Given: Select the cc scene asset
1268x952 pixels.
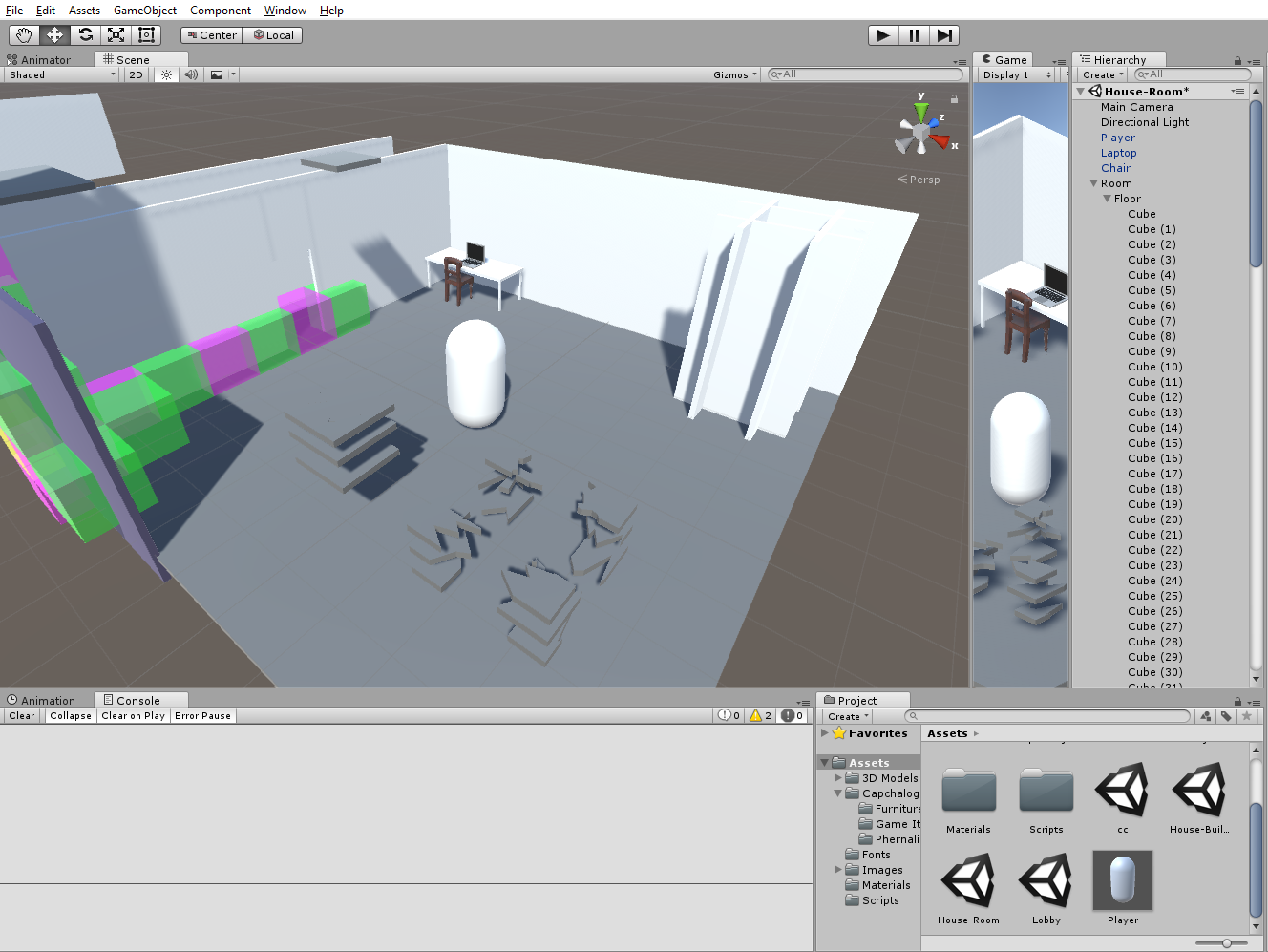Looking at the screenshot, I should (1123, 798).
